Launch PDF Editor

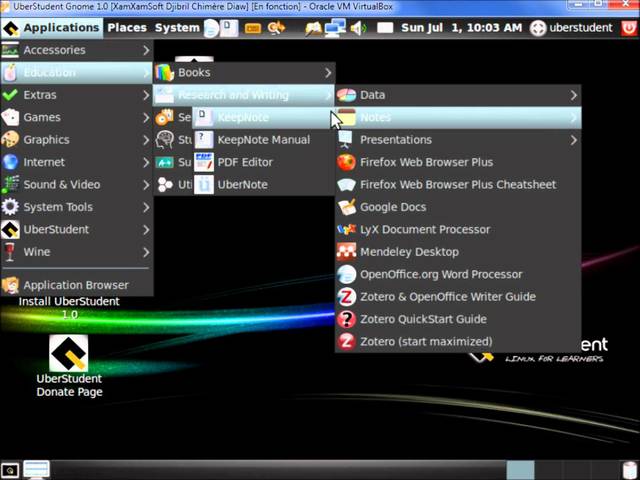click(264, 162)
